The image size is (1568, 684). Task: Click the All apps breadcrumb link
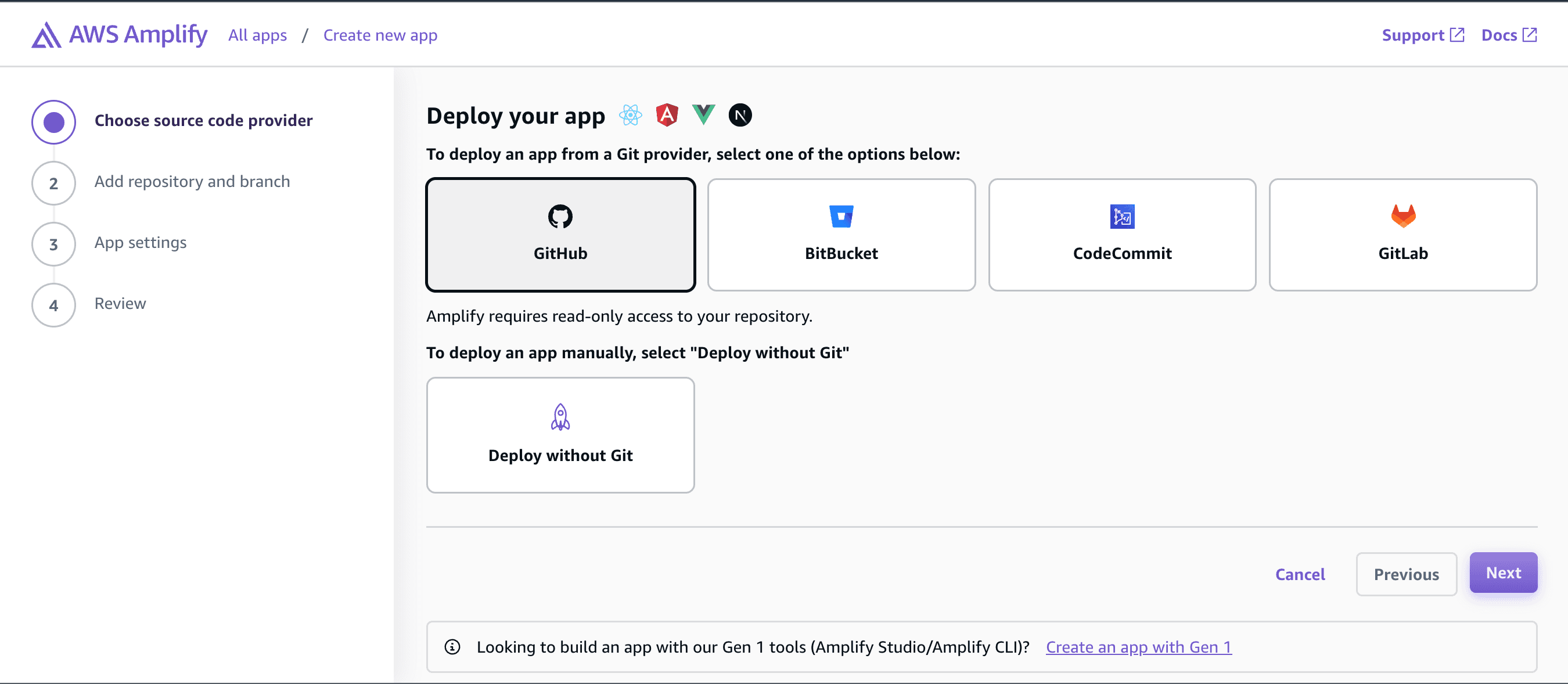coord(257,34)
